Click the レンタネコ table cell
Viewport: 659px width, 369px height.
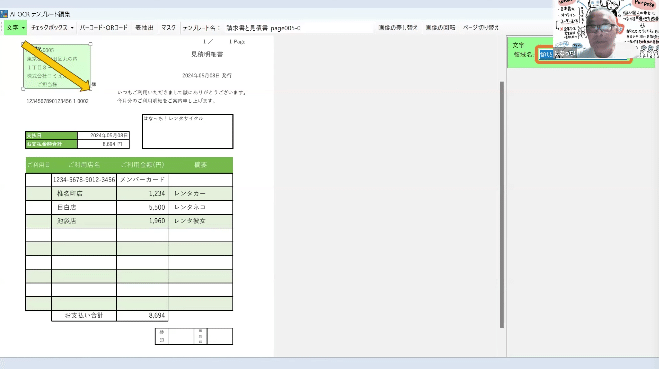tap(200, 207)
